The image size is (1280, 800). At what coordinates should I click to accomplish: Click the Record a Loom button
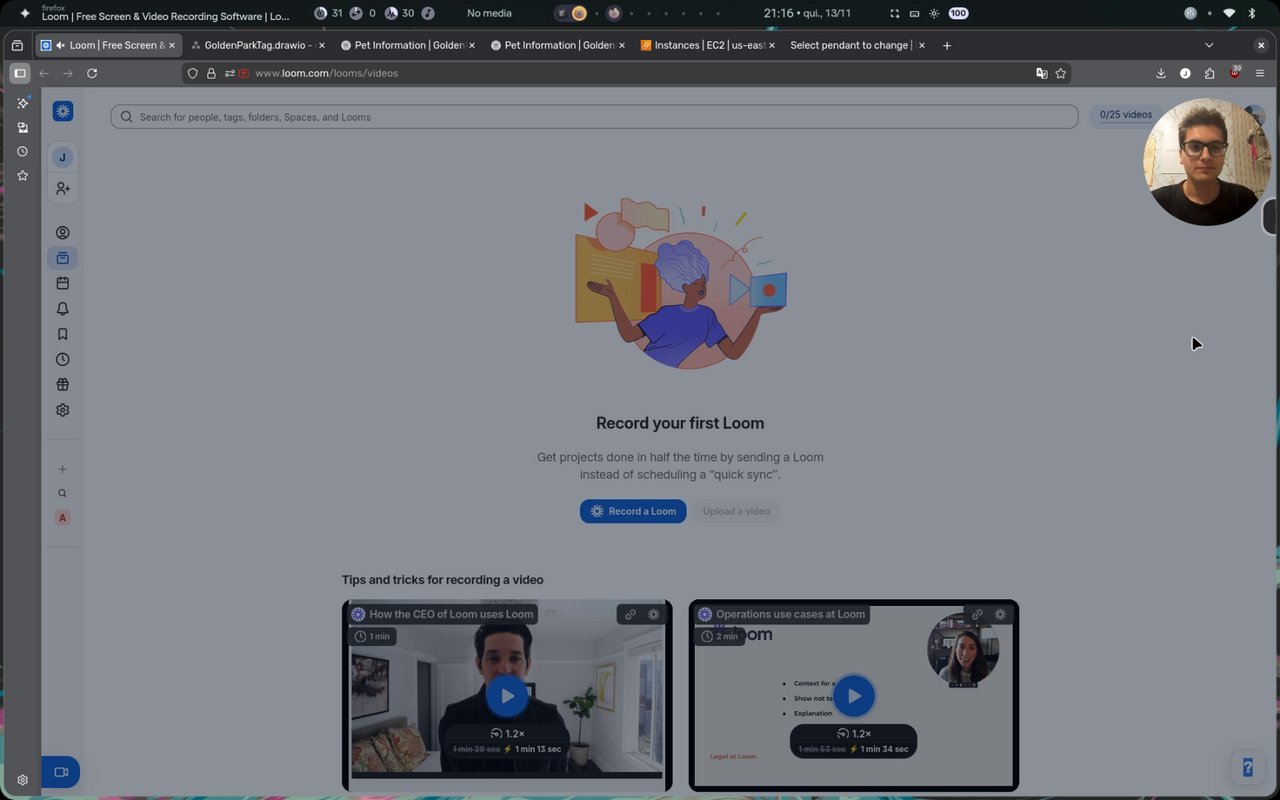coord(633,511)
